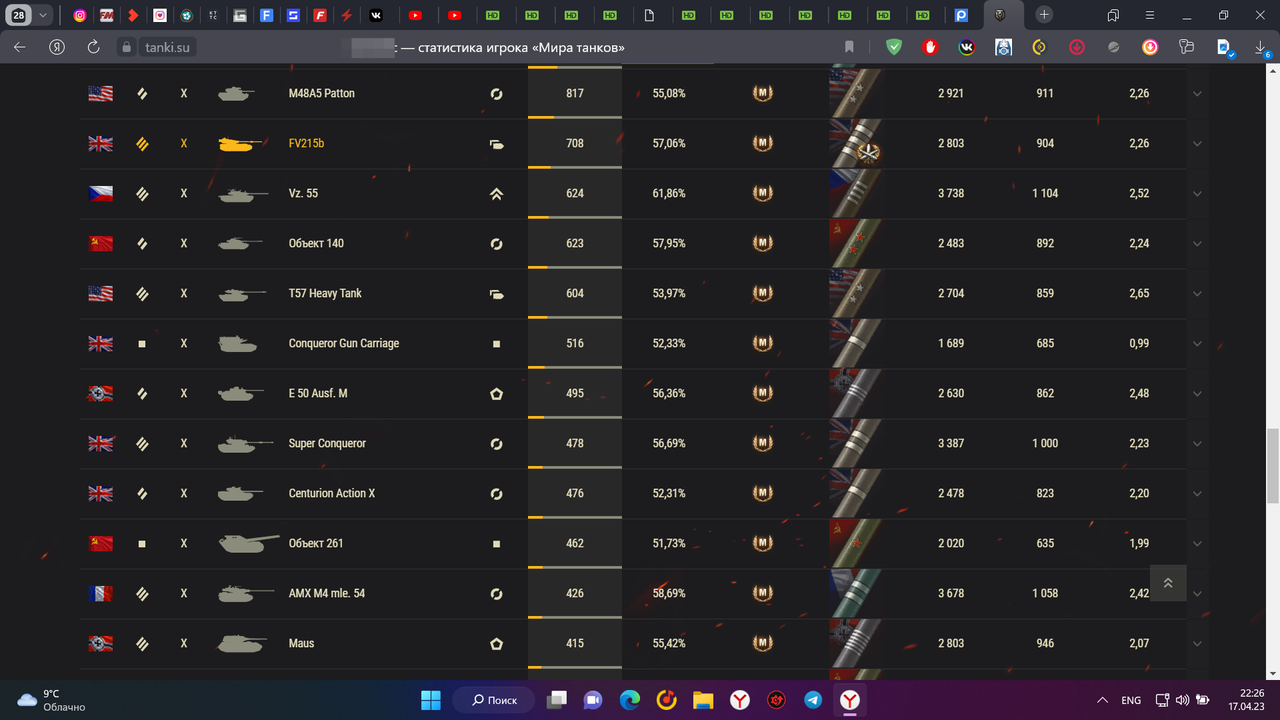Click the FV215b yellow tank silhouette
This screenshot has height=720, width=1280.
[x=241, y=144]
